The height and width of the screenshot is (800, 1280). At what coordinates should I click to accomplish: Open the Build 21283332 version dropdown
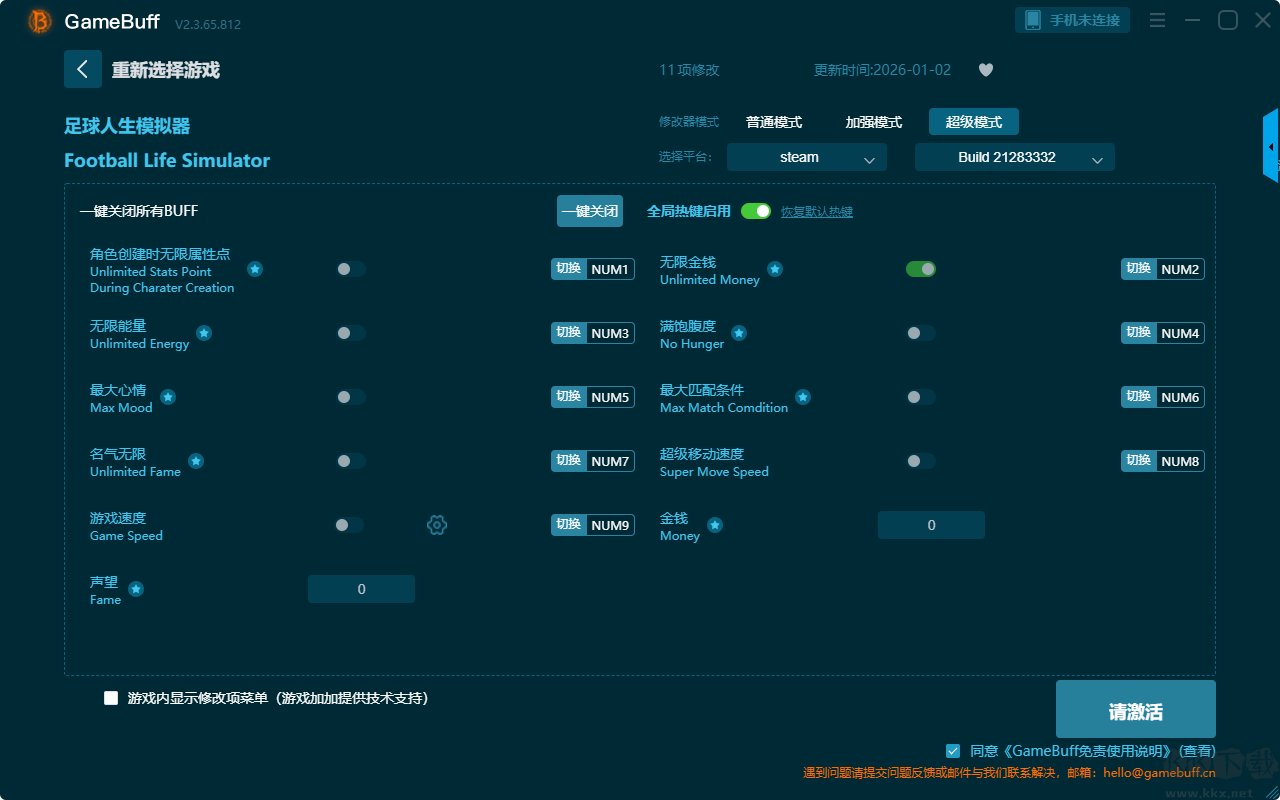pyautogui.click(x=1015, y=157)
